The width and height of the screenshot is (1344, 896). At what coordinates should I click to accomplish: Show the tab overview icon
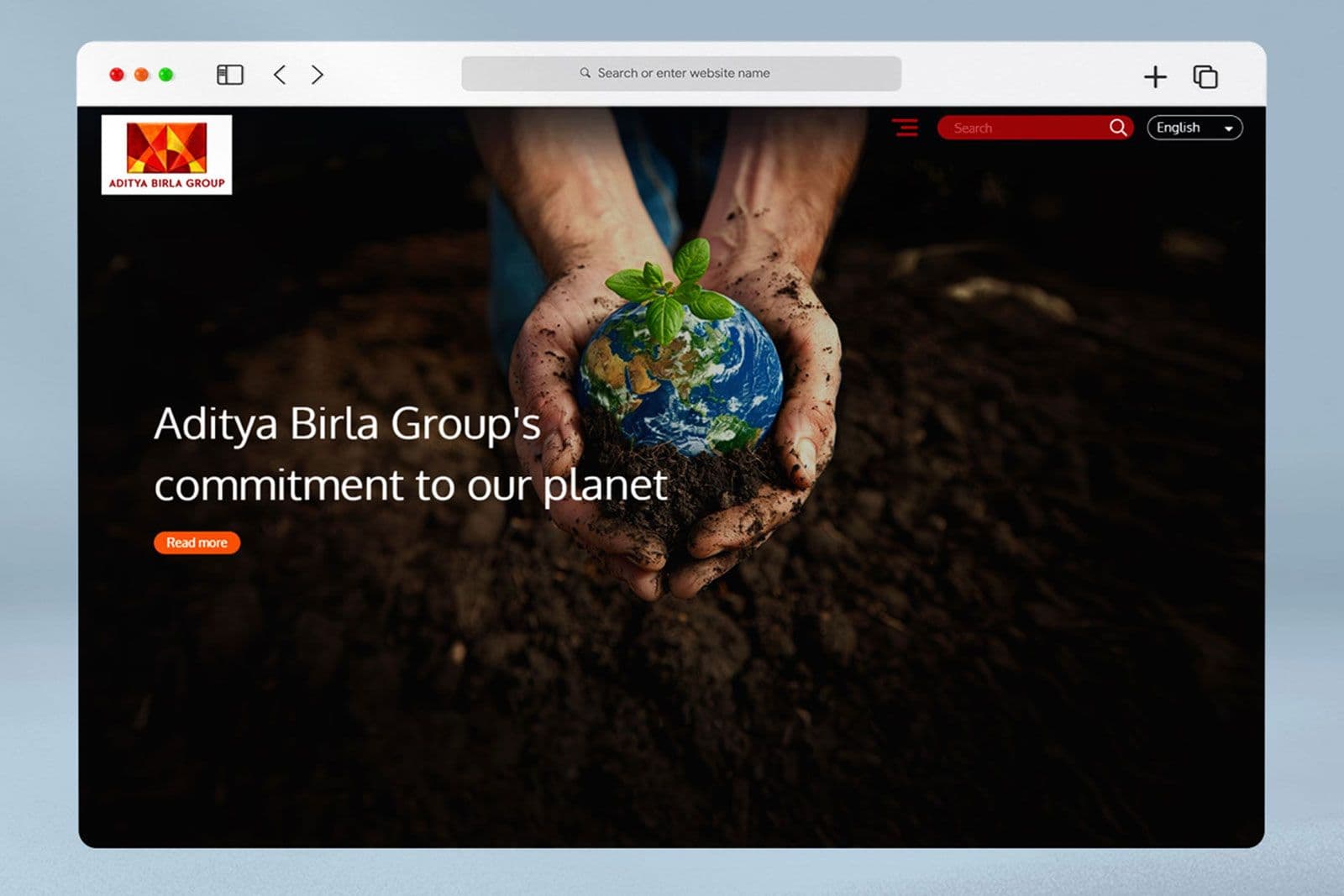[1205, 76]
